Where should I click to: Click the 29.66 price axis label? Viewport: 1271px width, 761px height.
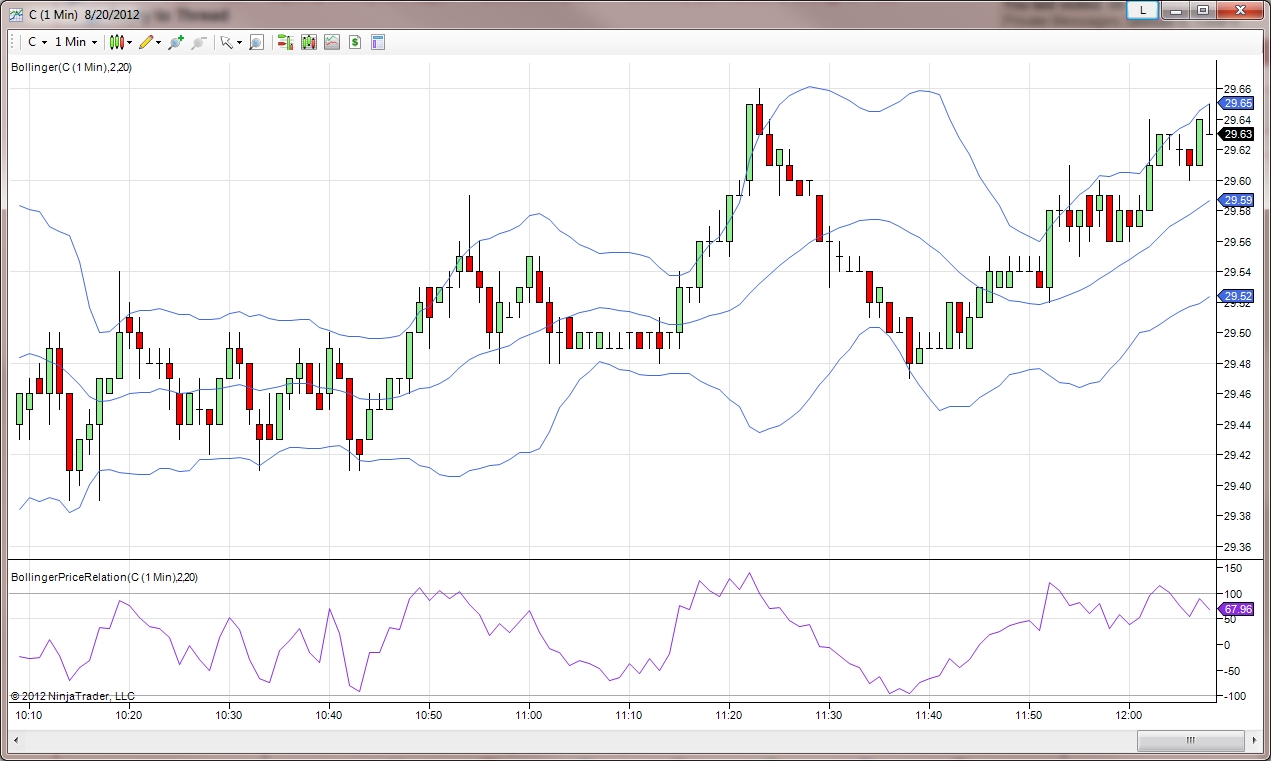1238,89
